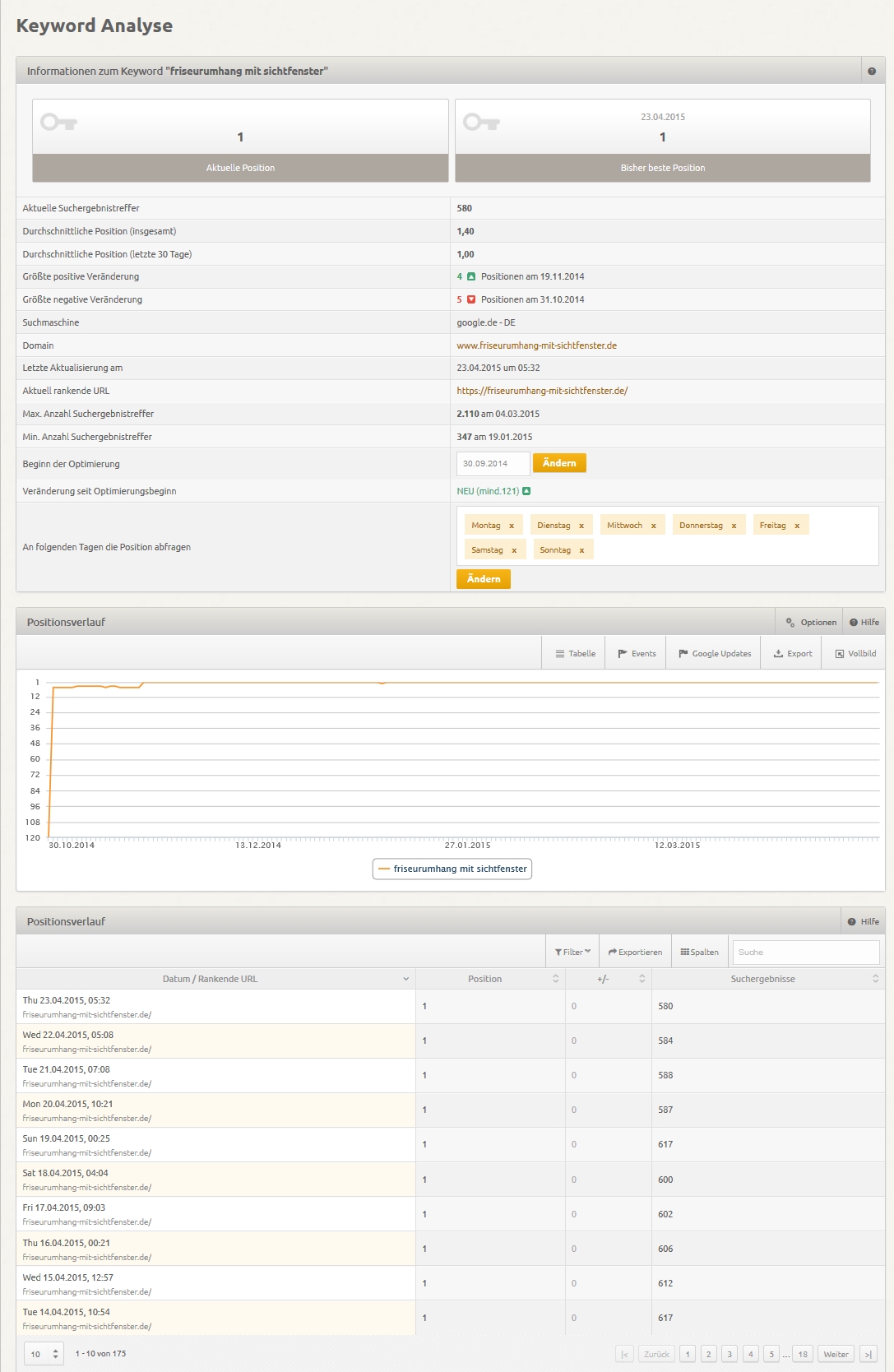The height and width of the screenshot is (1372, 894).
Task: Show Events flags on chart
Action: [x=637, y=654]
